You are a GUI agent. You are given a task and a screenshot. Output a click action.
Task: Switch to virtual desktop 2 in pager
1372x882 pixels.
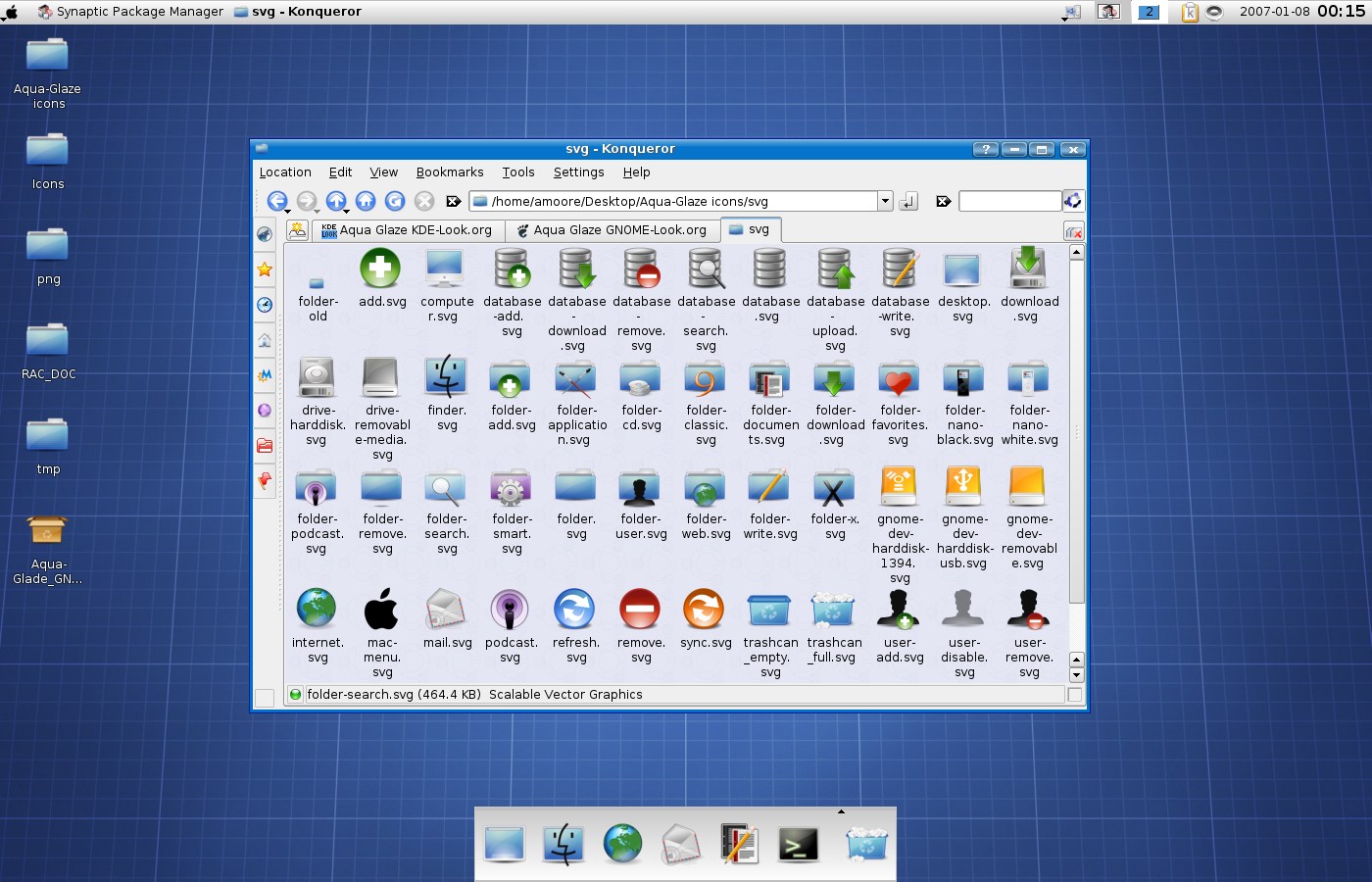pos(1149,12)
